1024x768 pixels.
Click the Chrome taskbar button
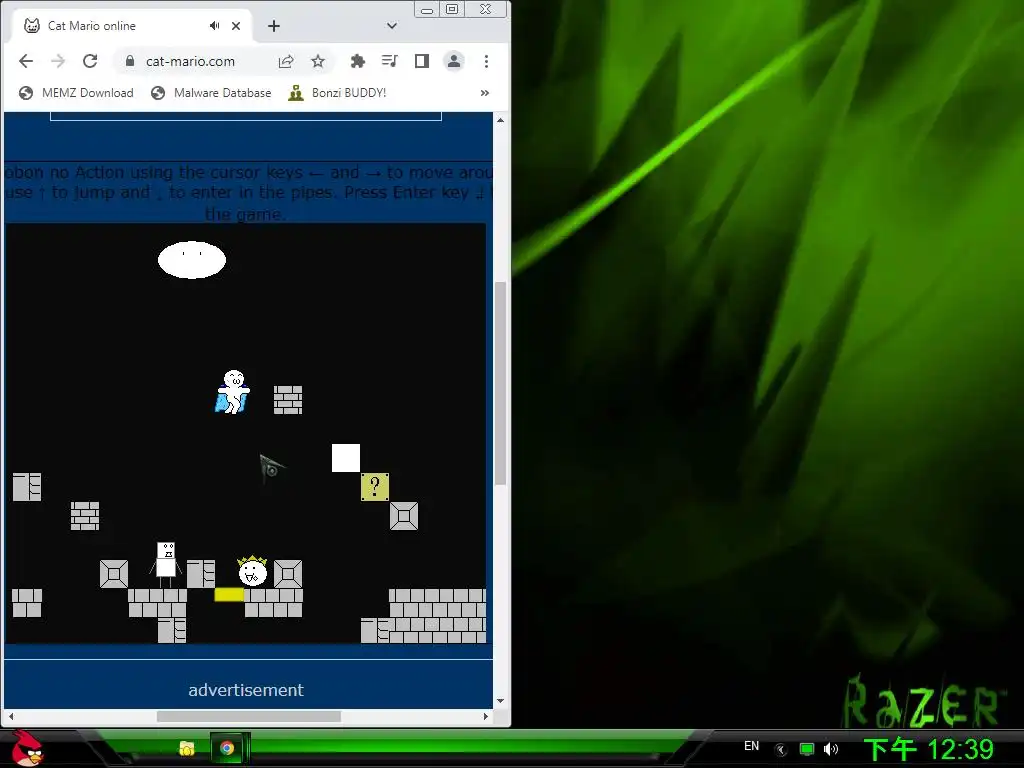coord(227,748)
